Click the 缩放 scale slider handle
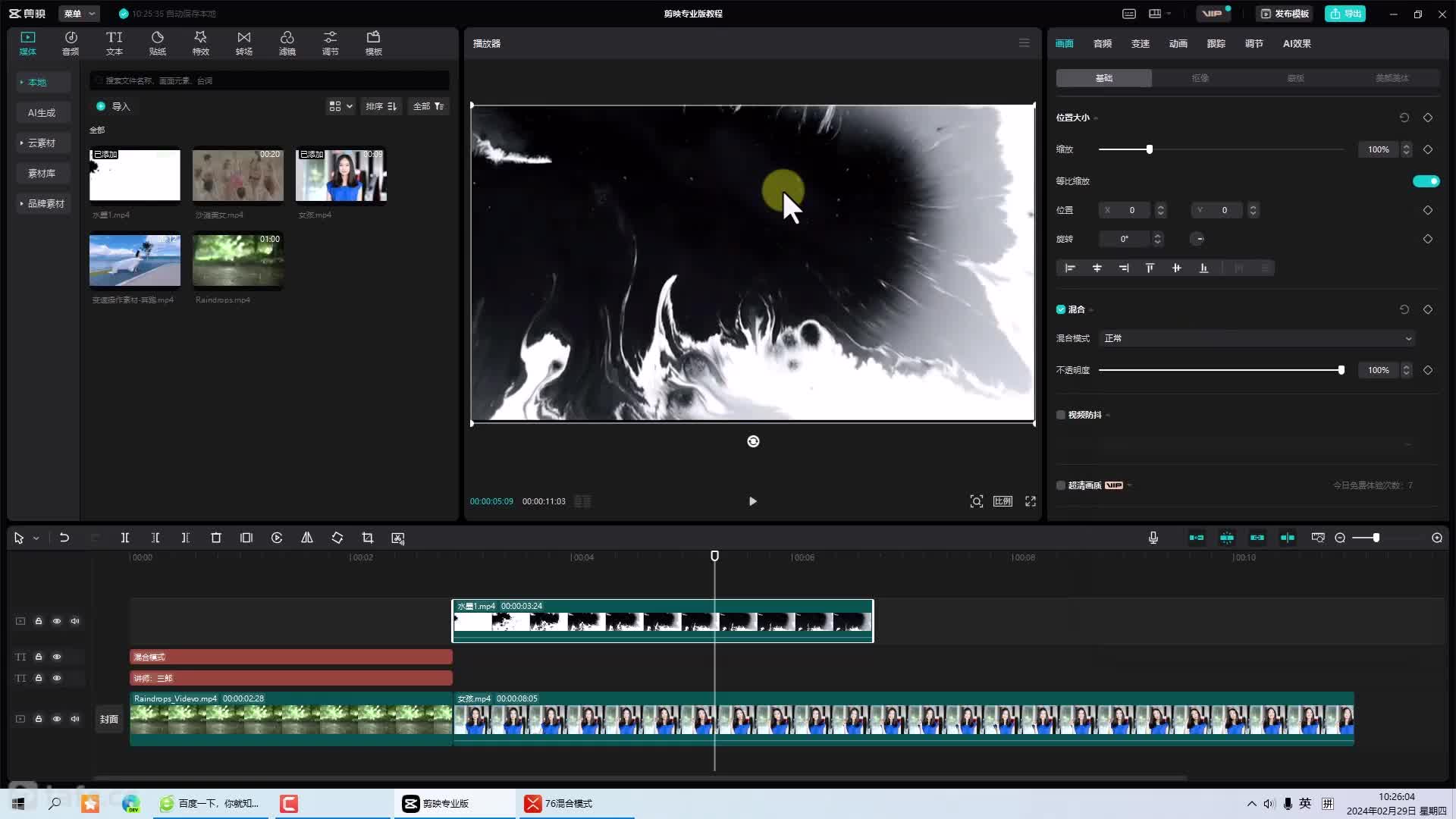 click(x=1150, y=149)
